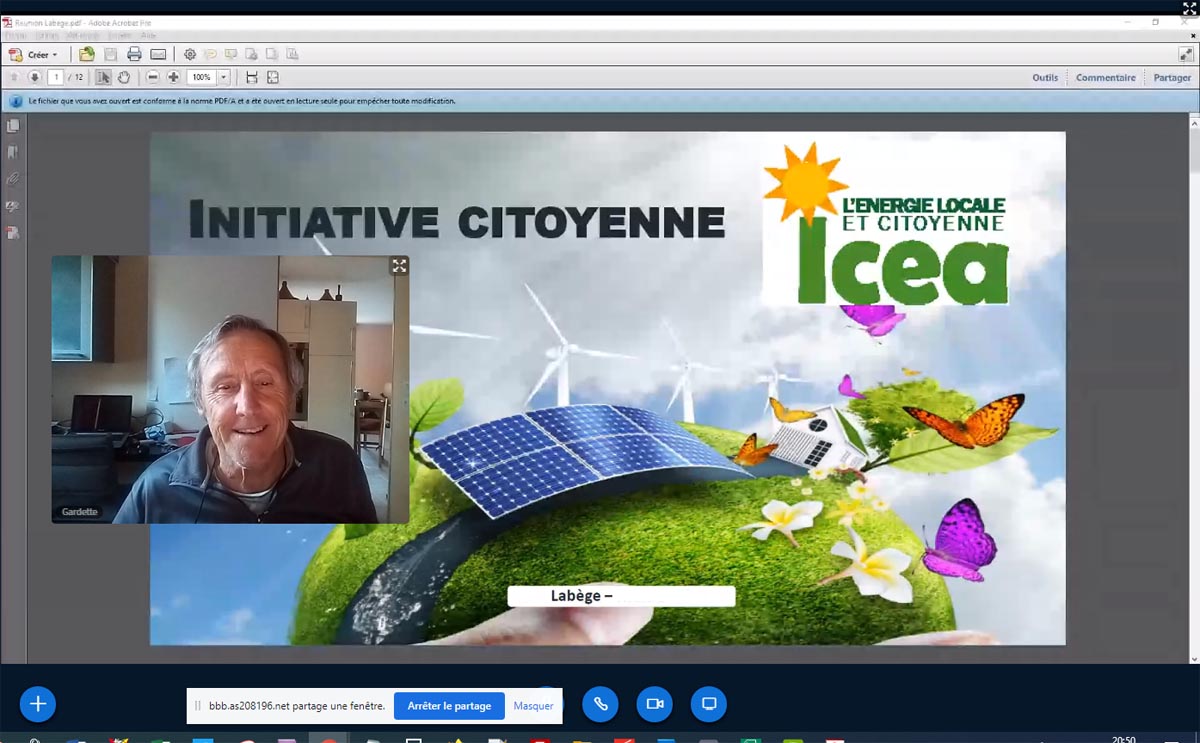
Task: Click the Fichier menu
Action: click(x=15, y=35)
